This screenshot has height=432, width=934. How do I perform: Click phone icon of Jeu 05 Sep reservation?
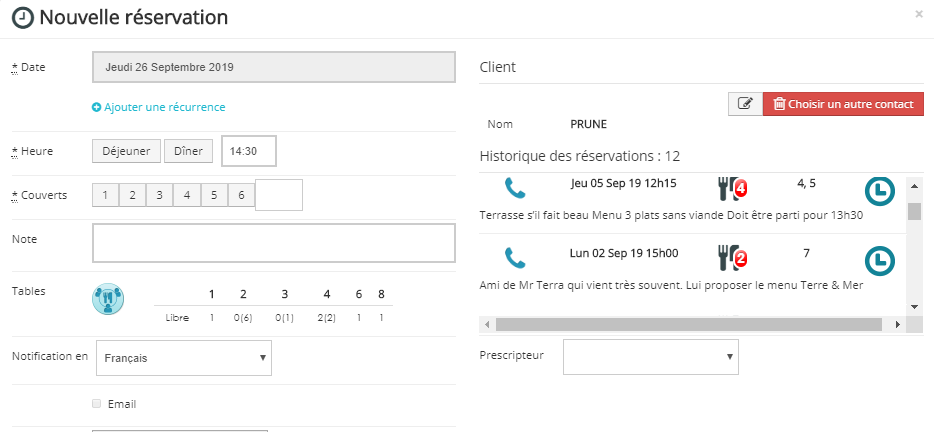515,189
